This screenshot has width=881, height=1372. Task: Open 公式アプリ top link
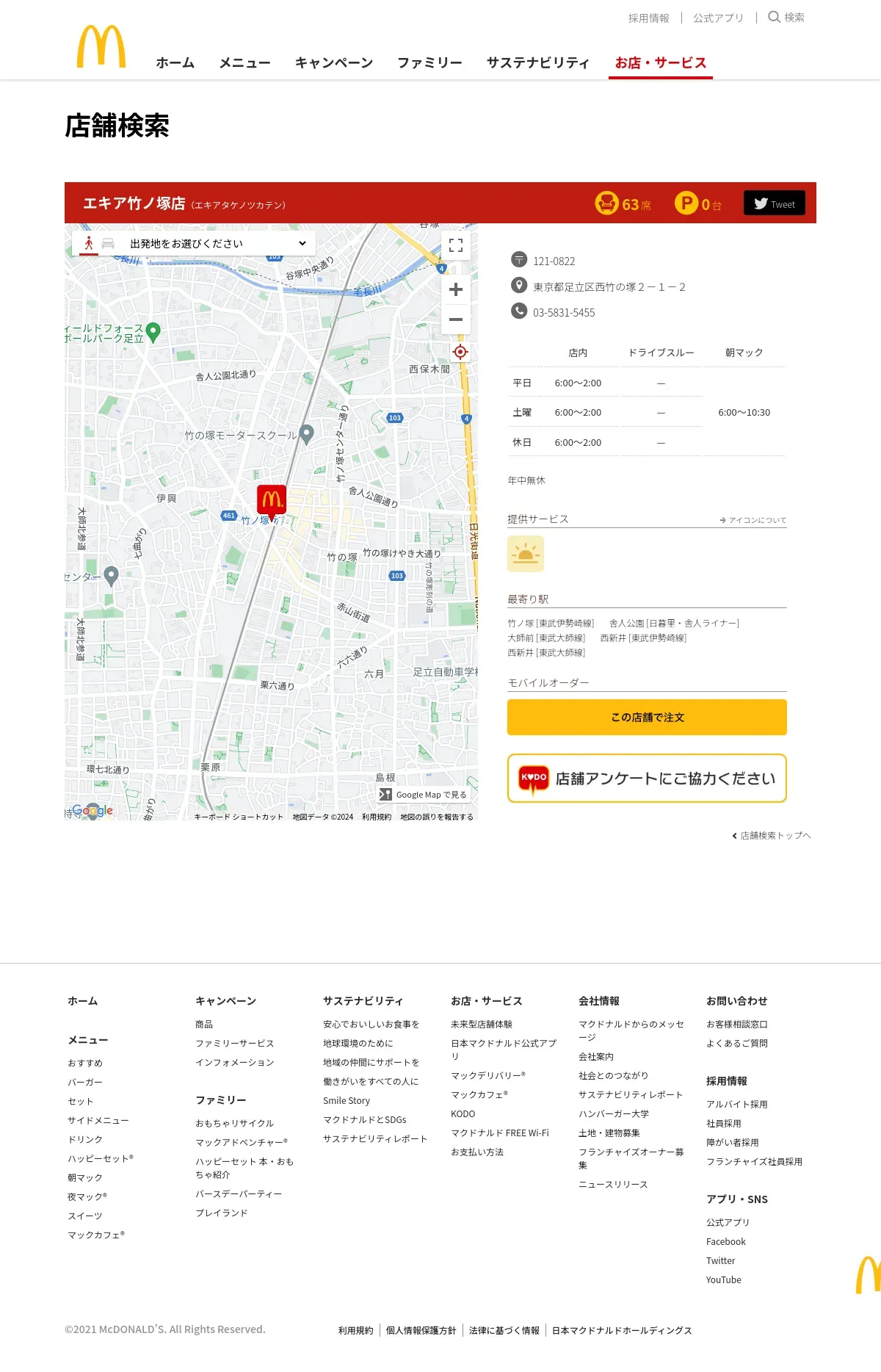tap(718, 18)
